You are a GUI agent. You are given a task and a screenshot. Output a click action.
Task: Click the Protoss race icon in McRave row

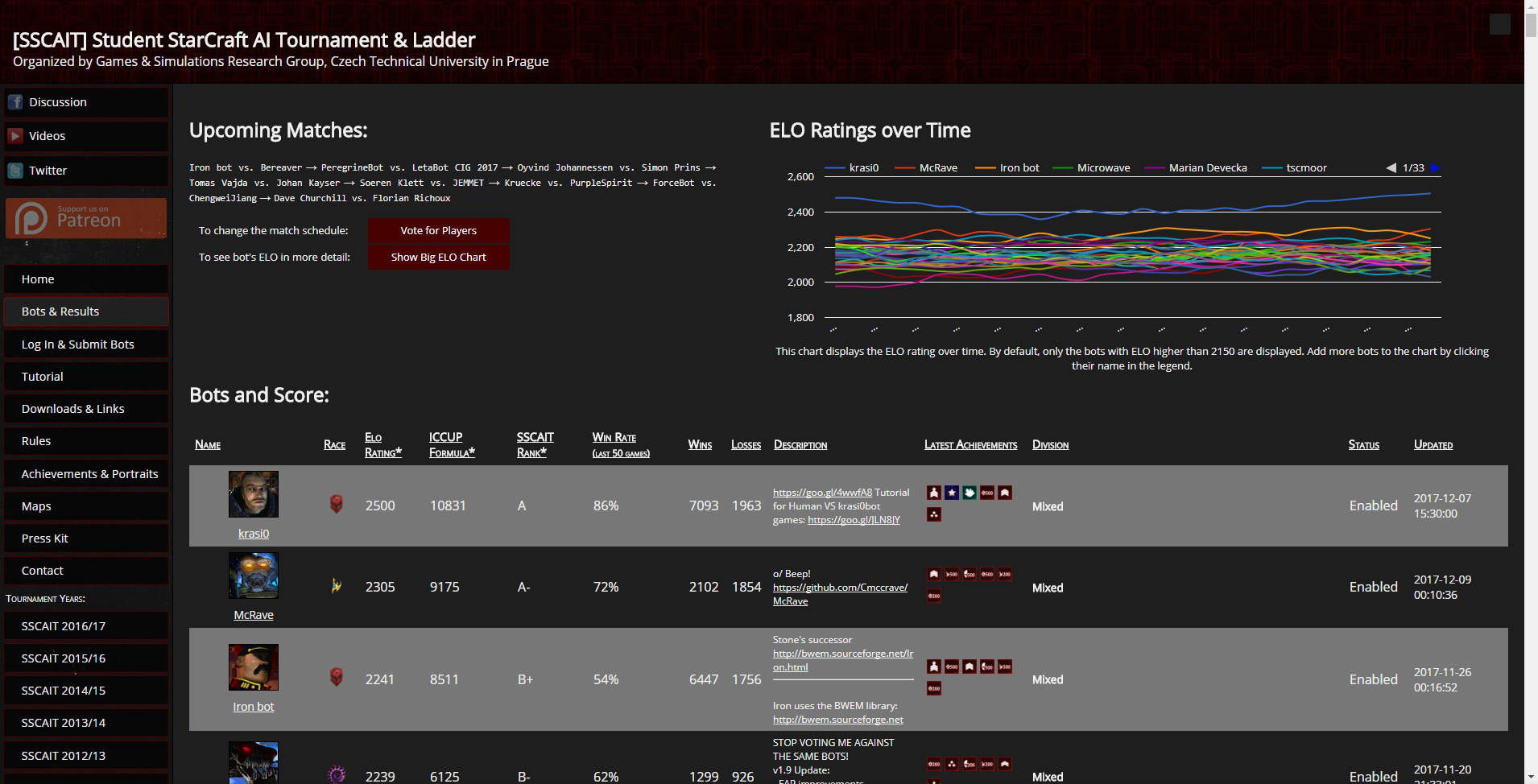tap(337, 586)
